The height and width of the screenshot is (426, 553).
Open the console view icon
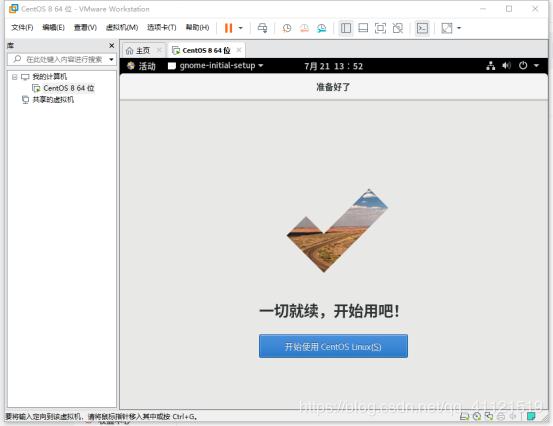tap(422, 28)
